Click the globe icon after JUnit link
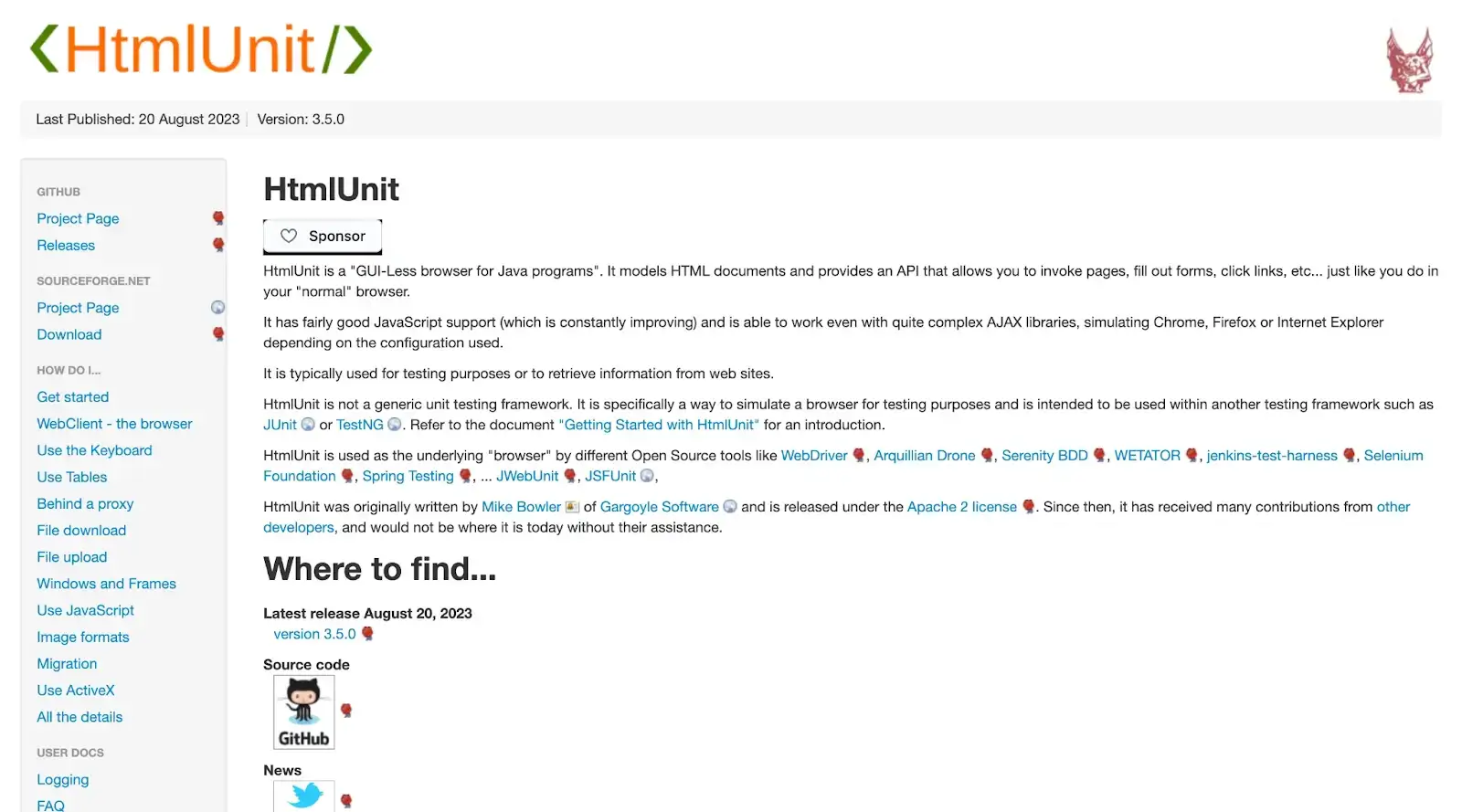The width and height of the screenshot is (1462, 812). (x=308, y=425)
